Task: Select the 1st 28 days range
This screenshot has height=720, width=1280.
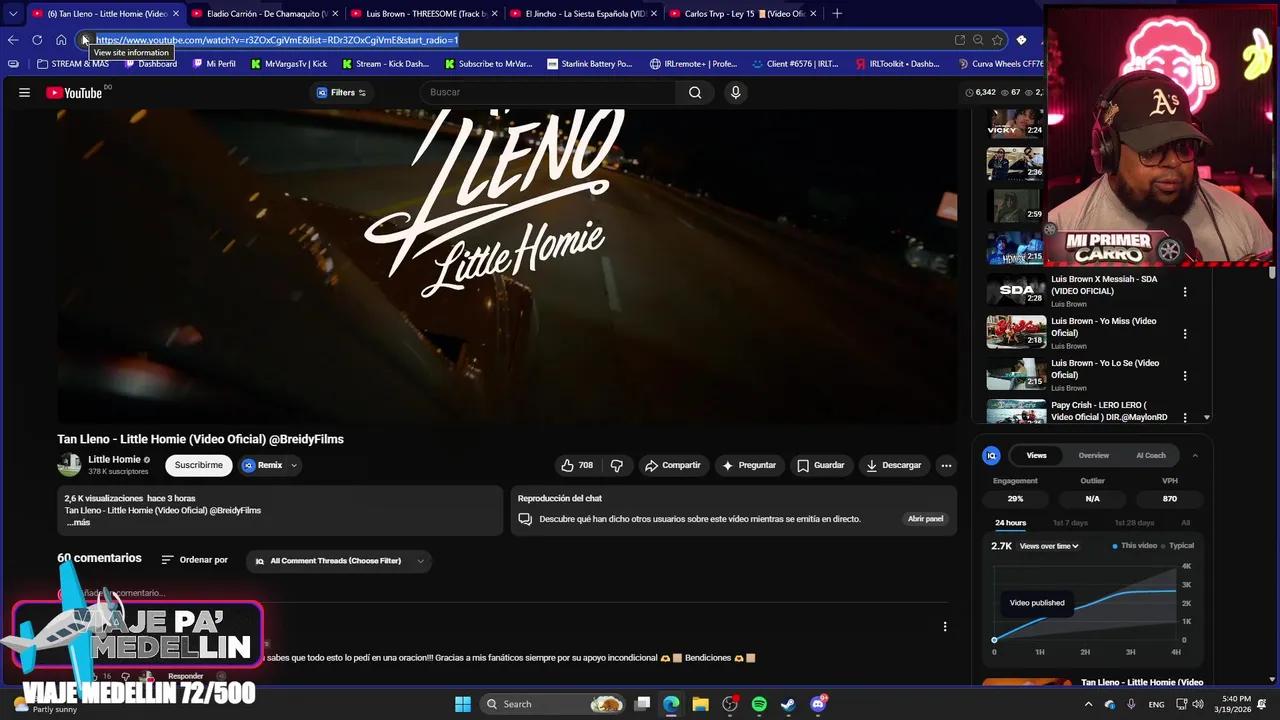Action: point(1134,523)
